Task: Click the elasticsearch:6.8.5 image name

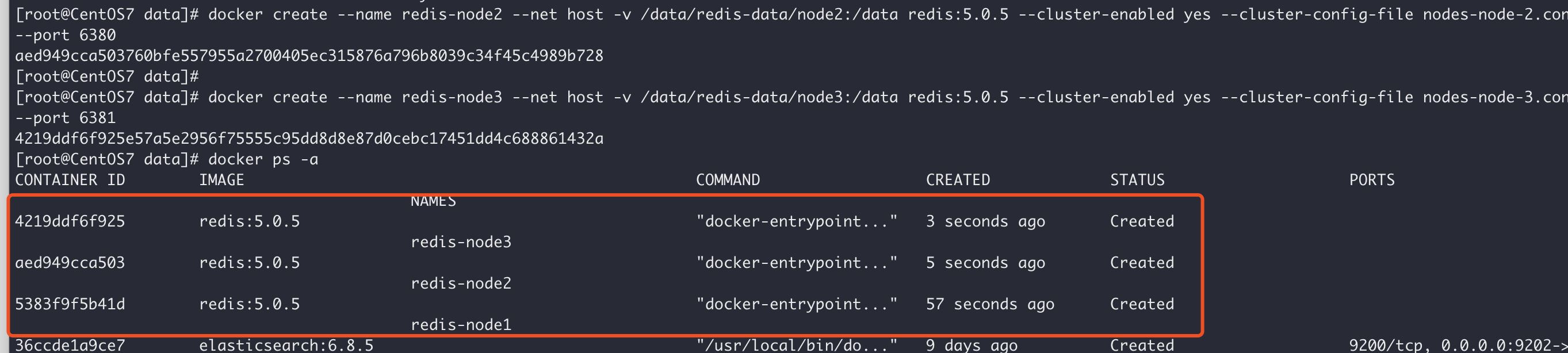Action: tap(286, 345)
